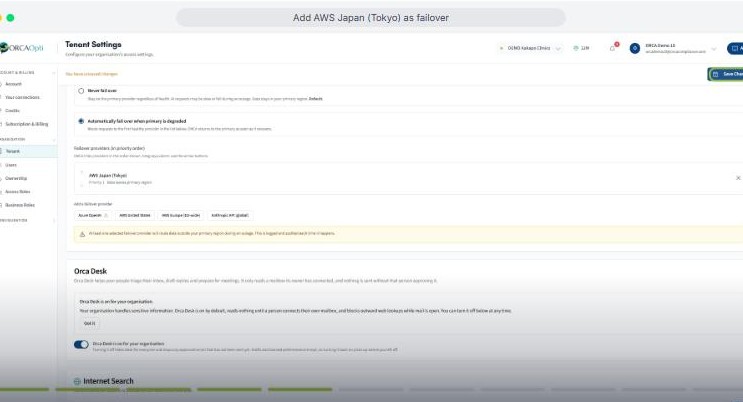Open Business Roles in the sidebar

pos(19,205)
